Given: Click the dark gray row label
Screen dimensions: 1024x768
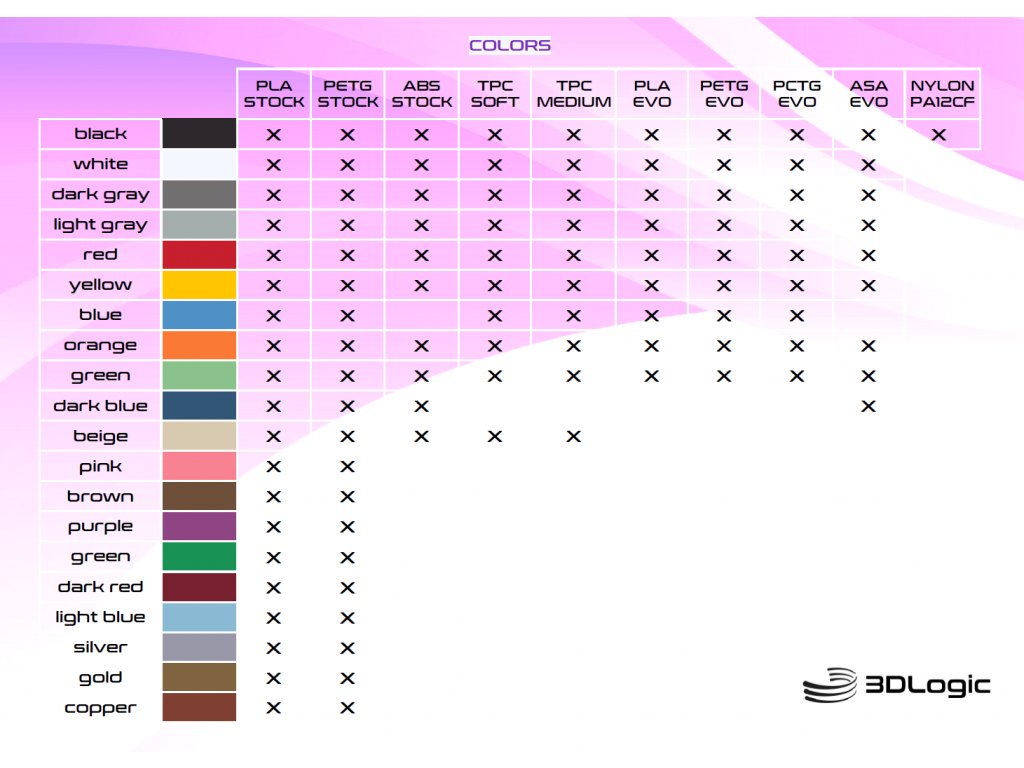Looking at the screenshot, I should (100, 194).
